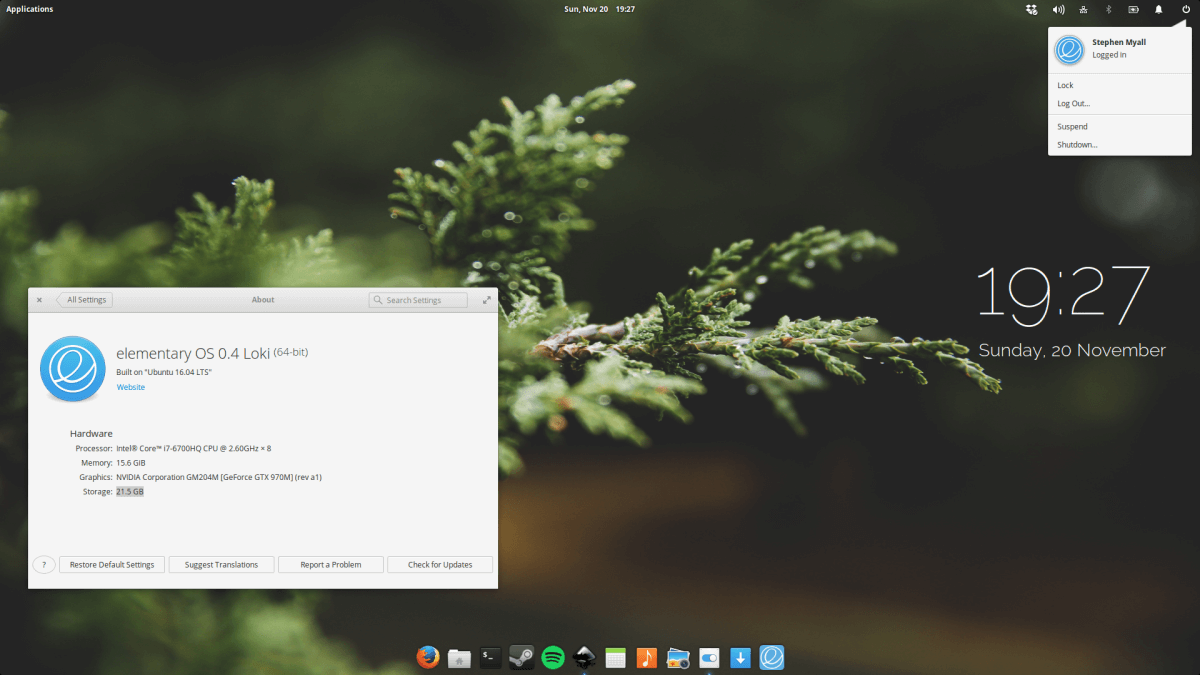
Task: Open the sound volume indicator
Action: pyautogui.click(x=1058, y=9)
